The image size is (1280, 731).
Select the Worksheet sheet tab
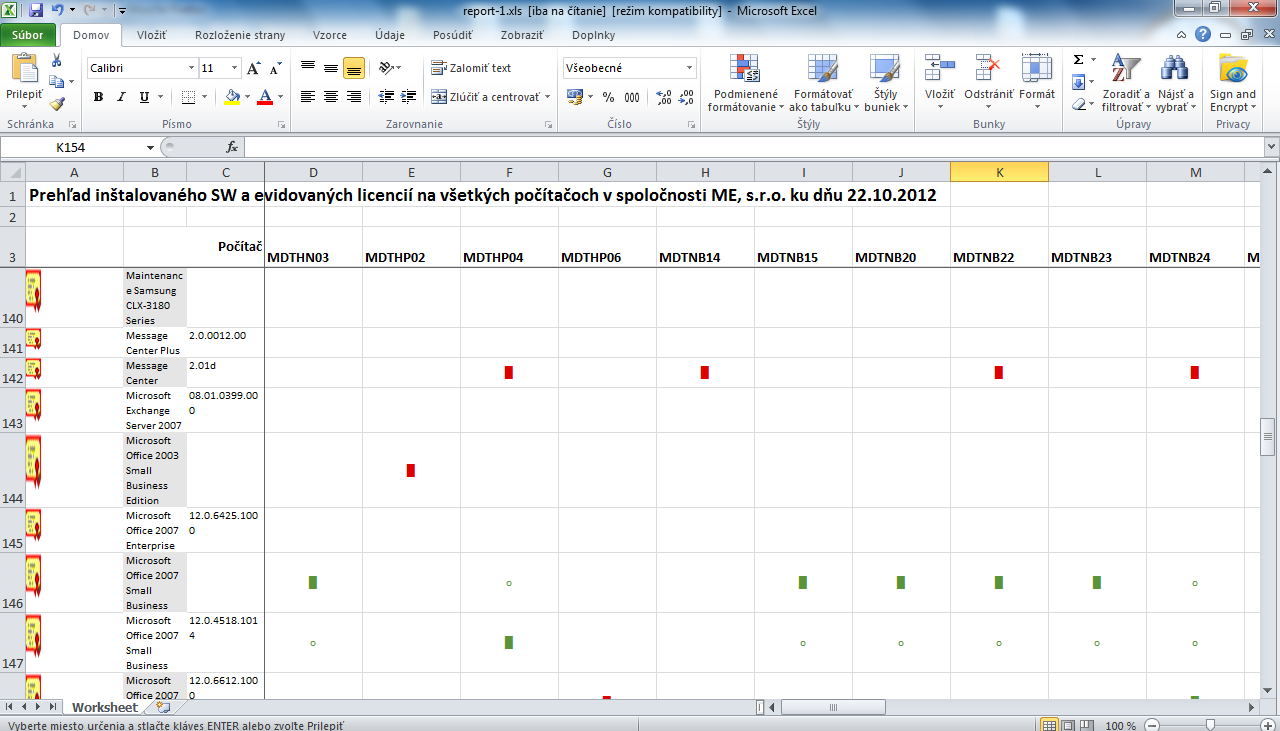[104, 707]
